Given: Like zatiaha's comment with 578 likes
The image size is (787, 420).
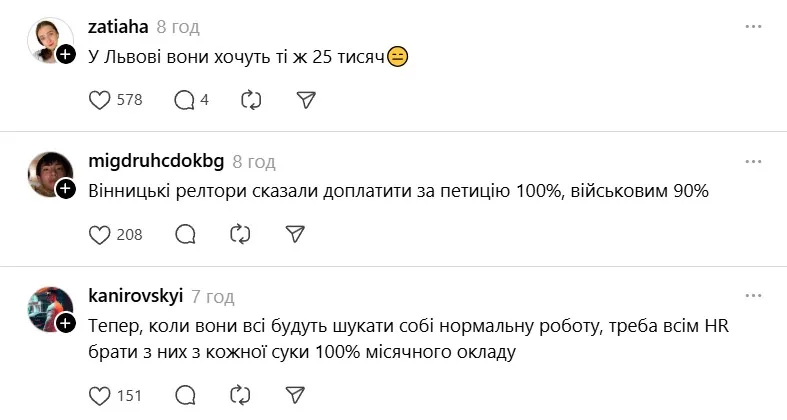Looking at the screenshot, I should click(99, 100).
